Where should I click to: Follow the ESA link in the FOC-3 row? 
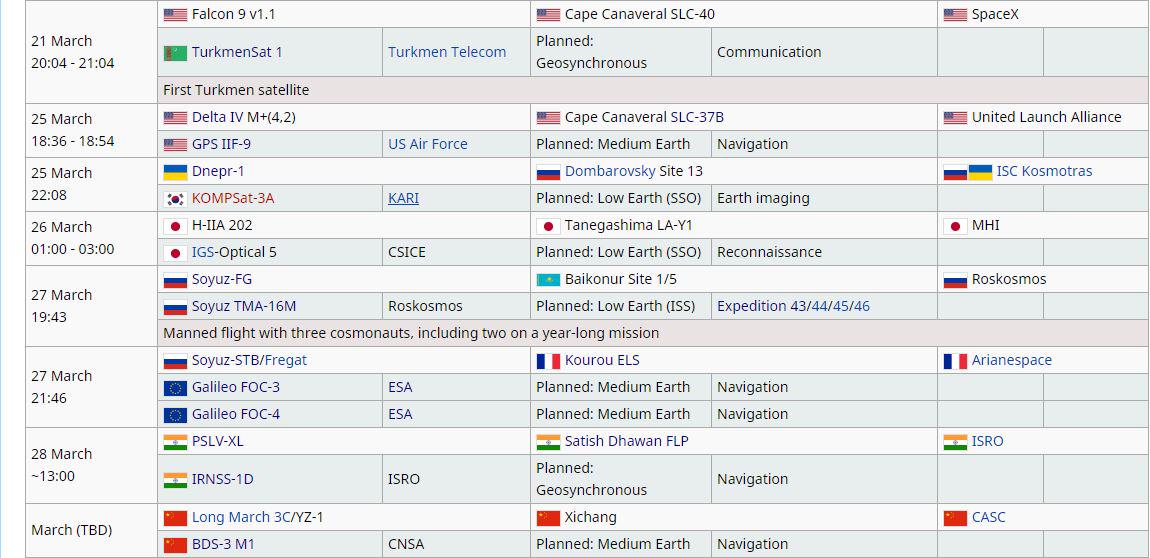400,387
